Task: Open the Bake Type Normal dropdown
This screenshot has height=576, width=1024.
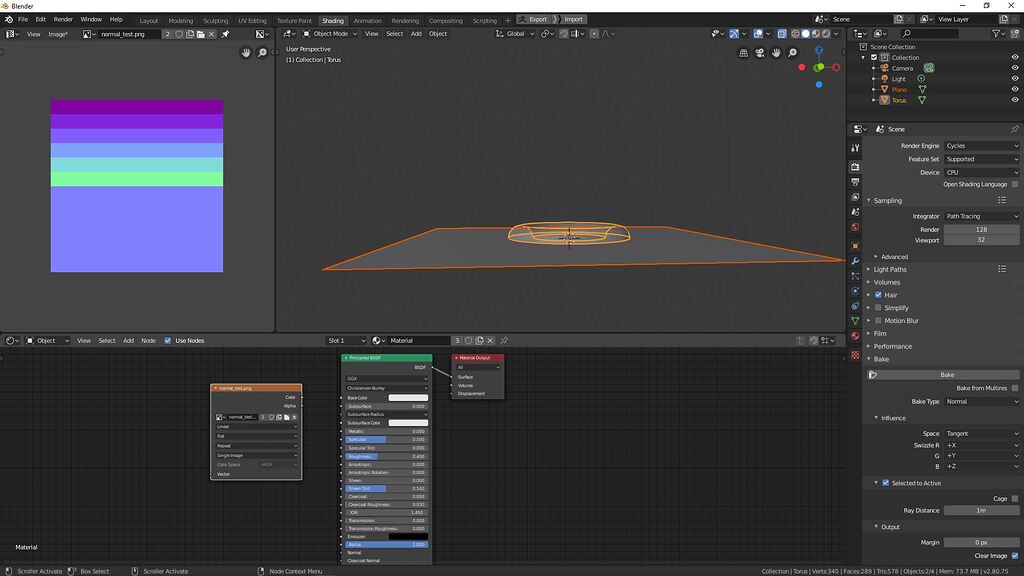Action: pos(982,402)
